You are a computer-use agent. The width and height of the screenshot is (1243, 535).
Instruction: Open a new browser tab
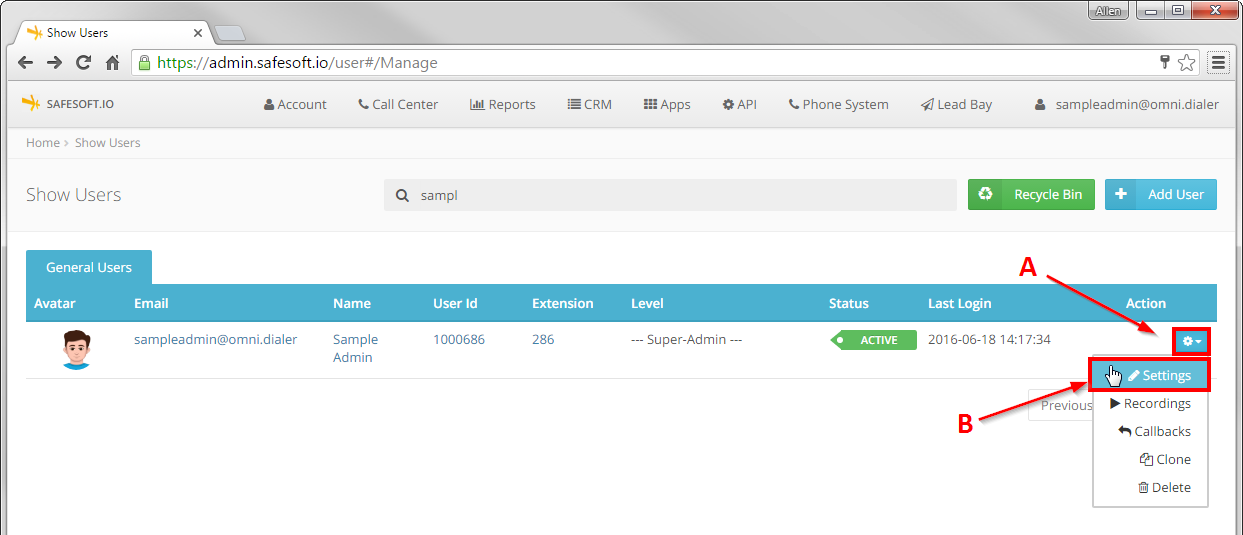pos(229,33)
